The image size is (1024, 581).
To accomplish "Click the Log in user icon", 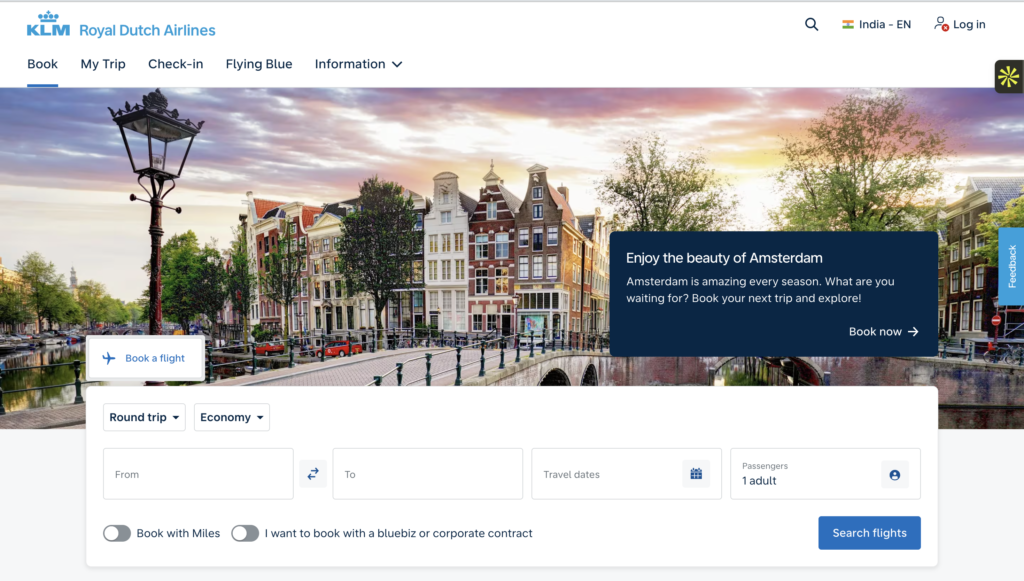I will (941, 24).
